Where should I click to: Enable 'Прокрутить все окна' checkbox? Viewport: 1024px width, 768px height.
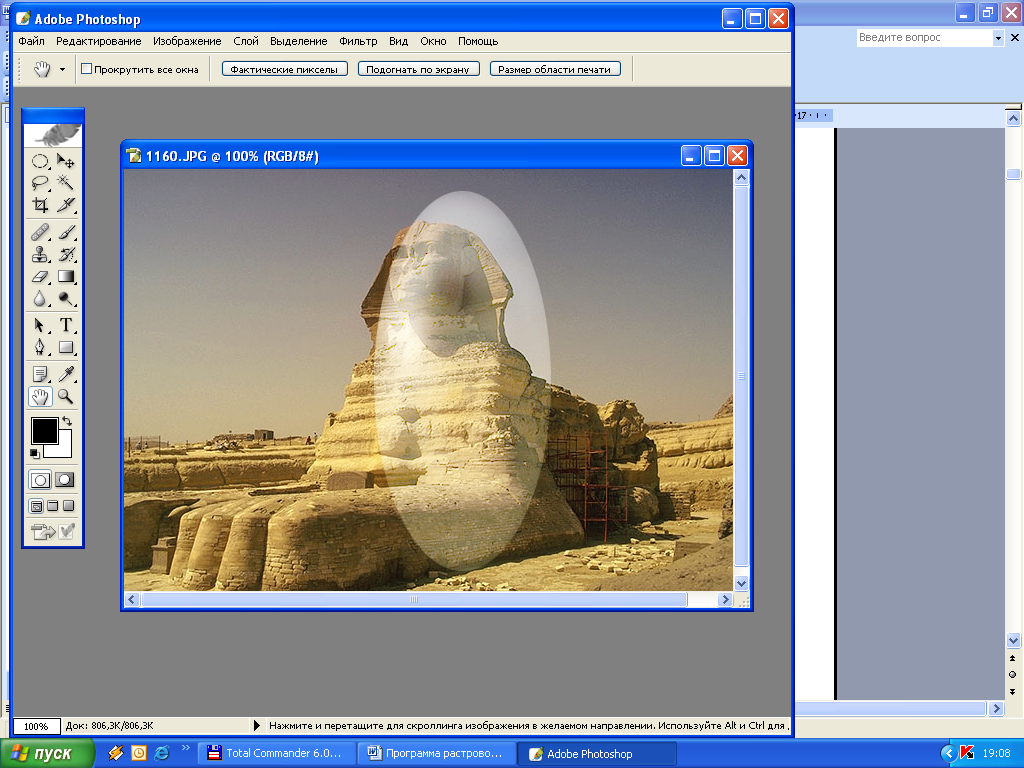[x=86, y=69]
